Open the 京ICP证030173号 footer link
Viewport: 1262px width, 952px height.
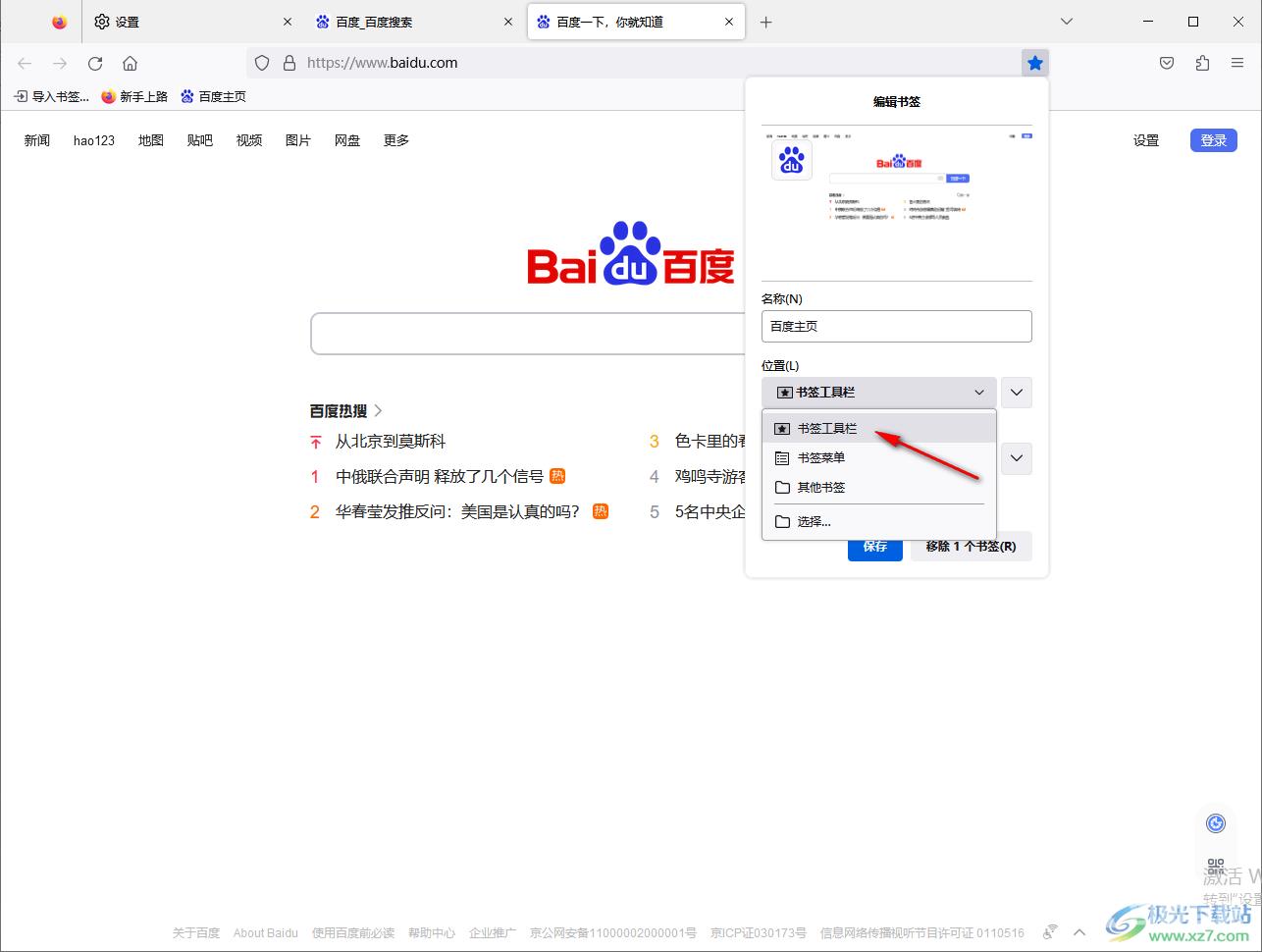(759, 933)
